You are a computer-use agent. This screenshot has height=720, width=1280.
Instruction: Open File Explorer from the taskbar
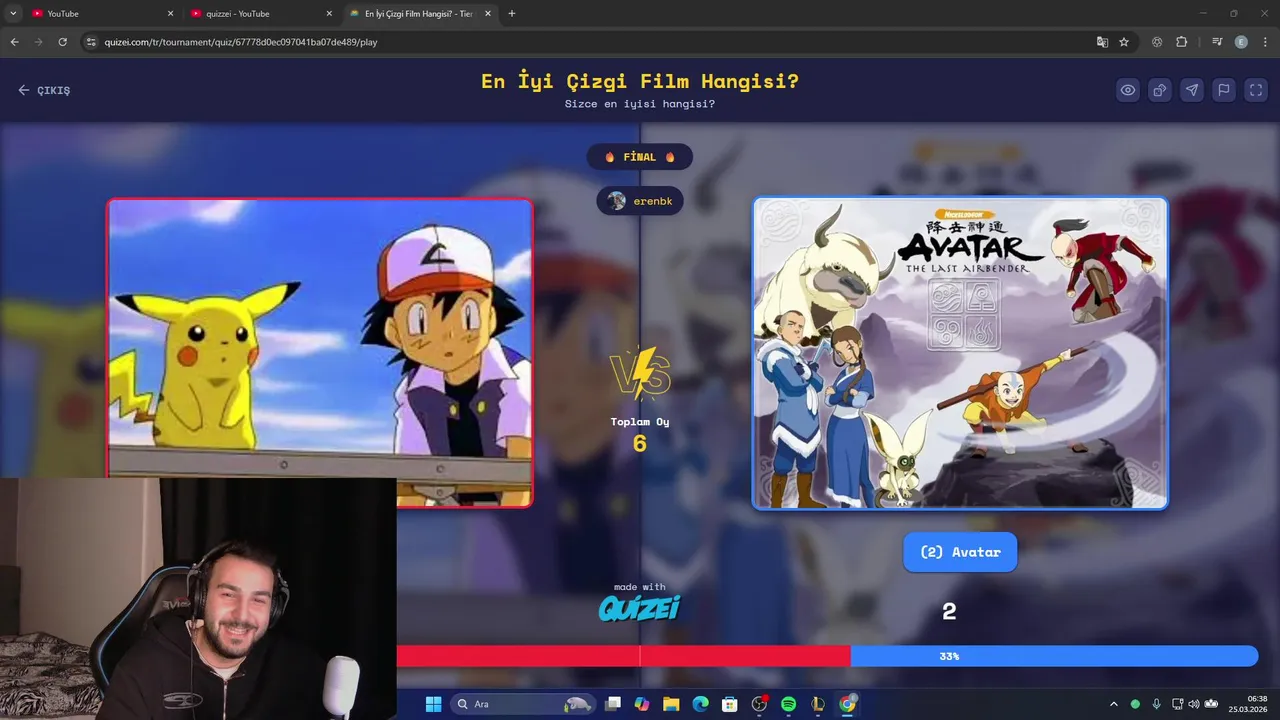click(x=671, y=704)
